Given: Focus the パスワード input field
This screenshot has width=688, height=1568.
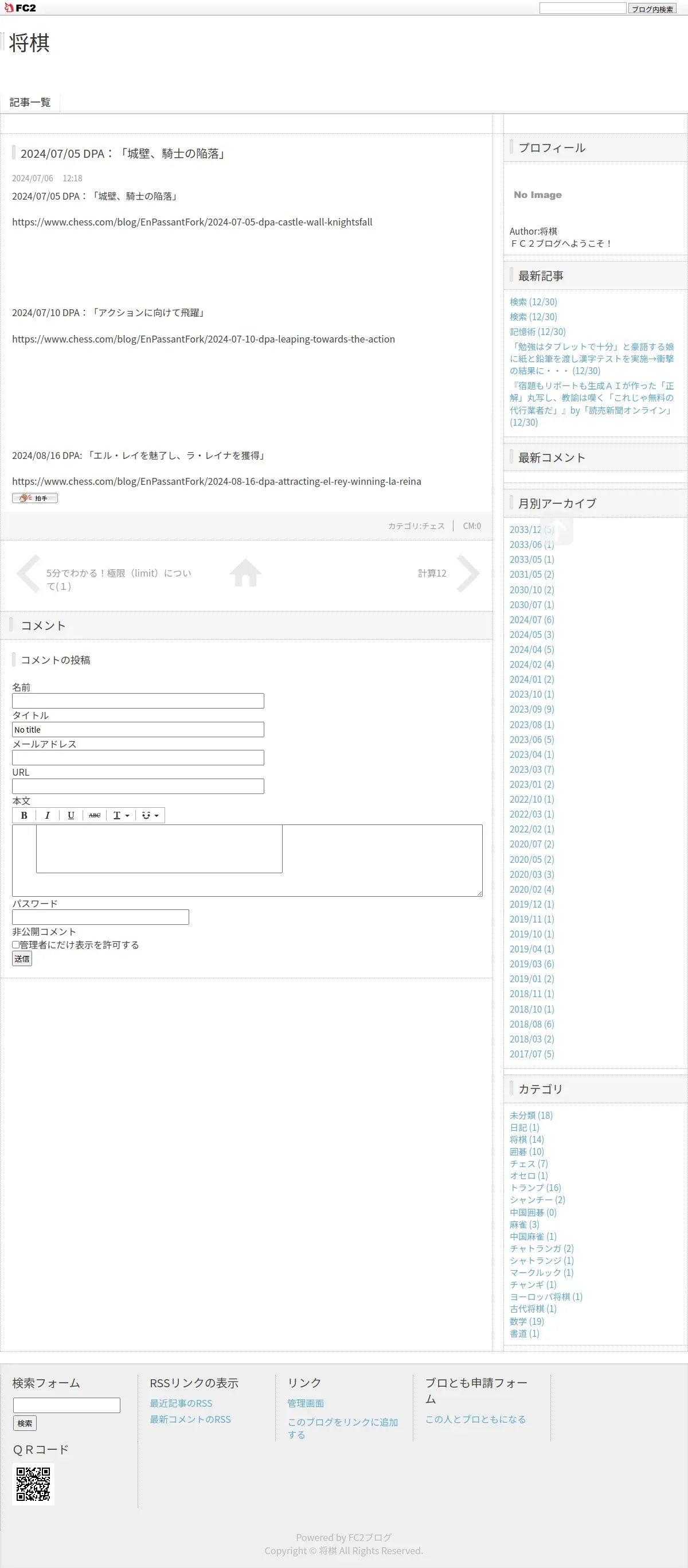Looking at the screenshot, I should pyautogui.click(x=100, y=917).
